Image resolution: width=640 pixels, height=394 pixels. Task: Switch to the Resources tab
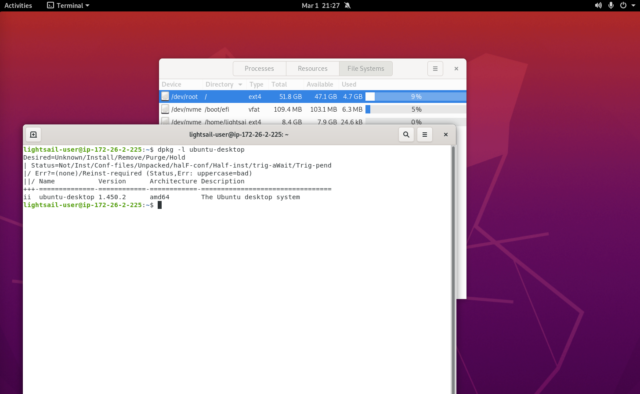(x=312, y=69)
